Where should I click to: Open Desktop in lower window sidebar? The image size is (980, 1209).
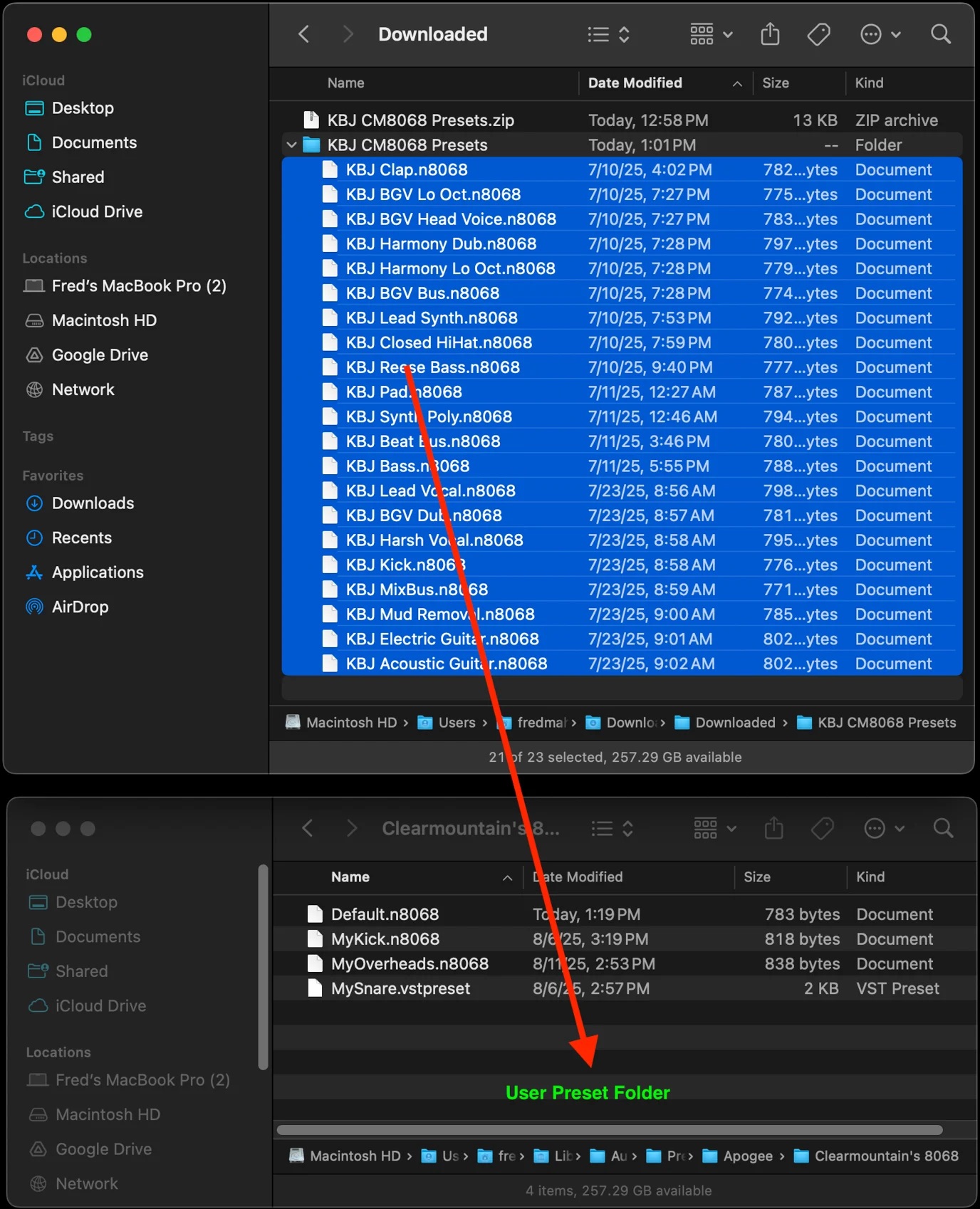click(x=73, y=902)
